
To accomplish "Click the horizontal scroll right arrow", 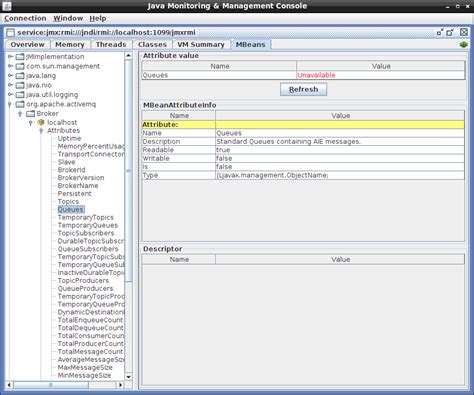I will point(120,385).
